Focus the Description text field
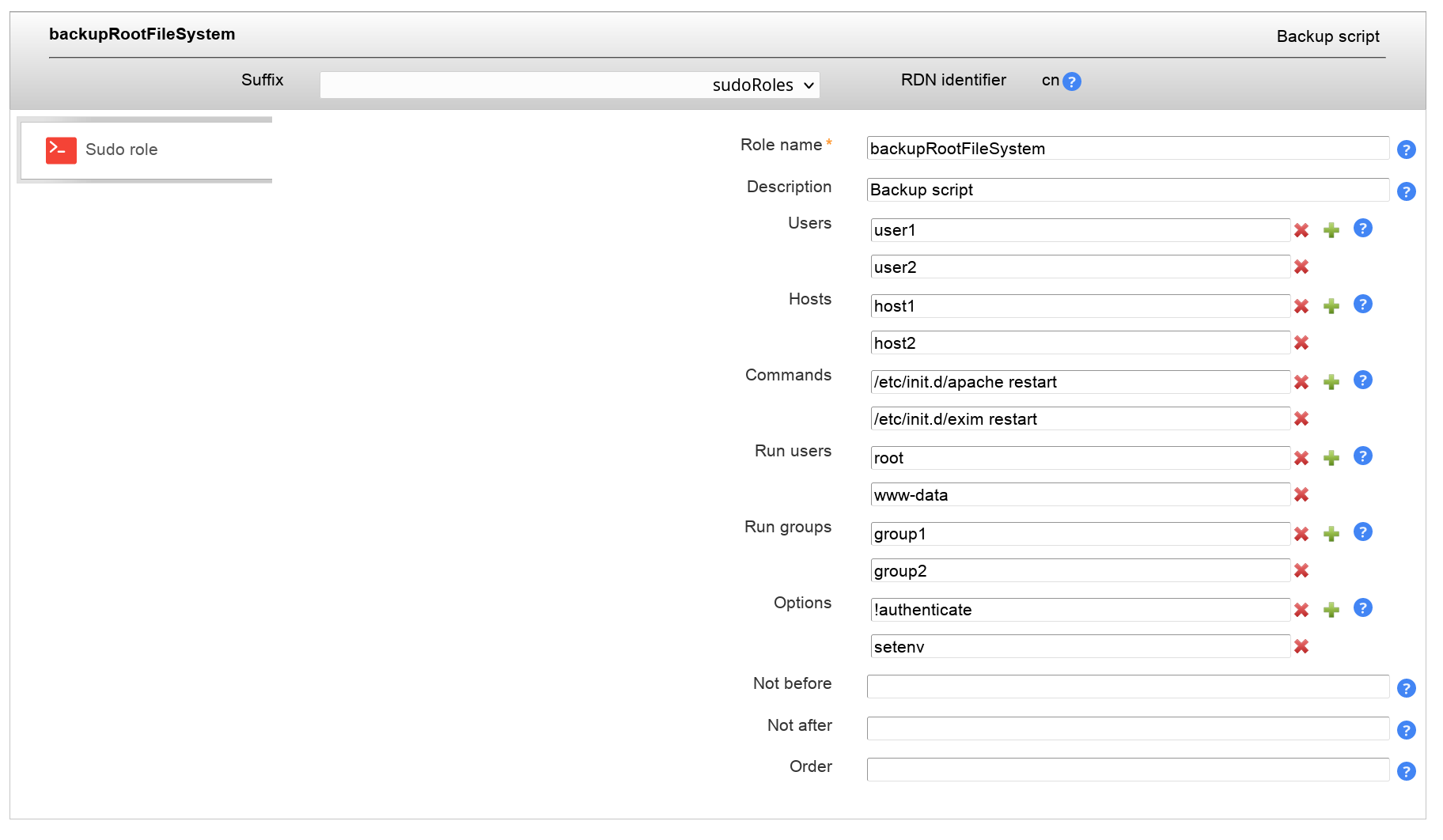The width and height of the screenshot is (1443, 840). (x=1127, y=190)
